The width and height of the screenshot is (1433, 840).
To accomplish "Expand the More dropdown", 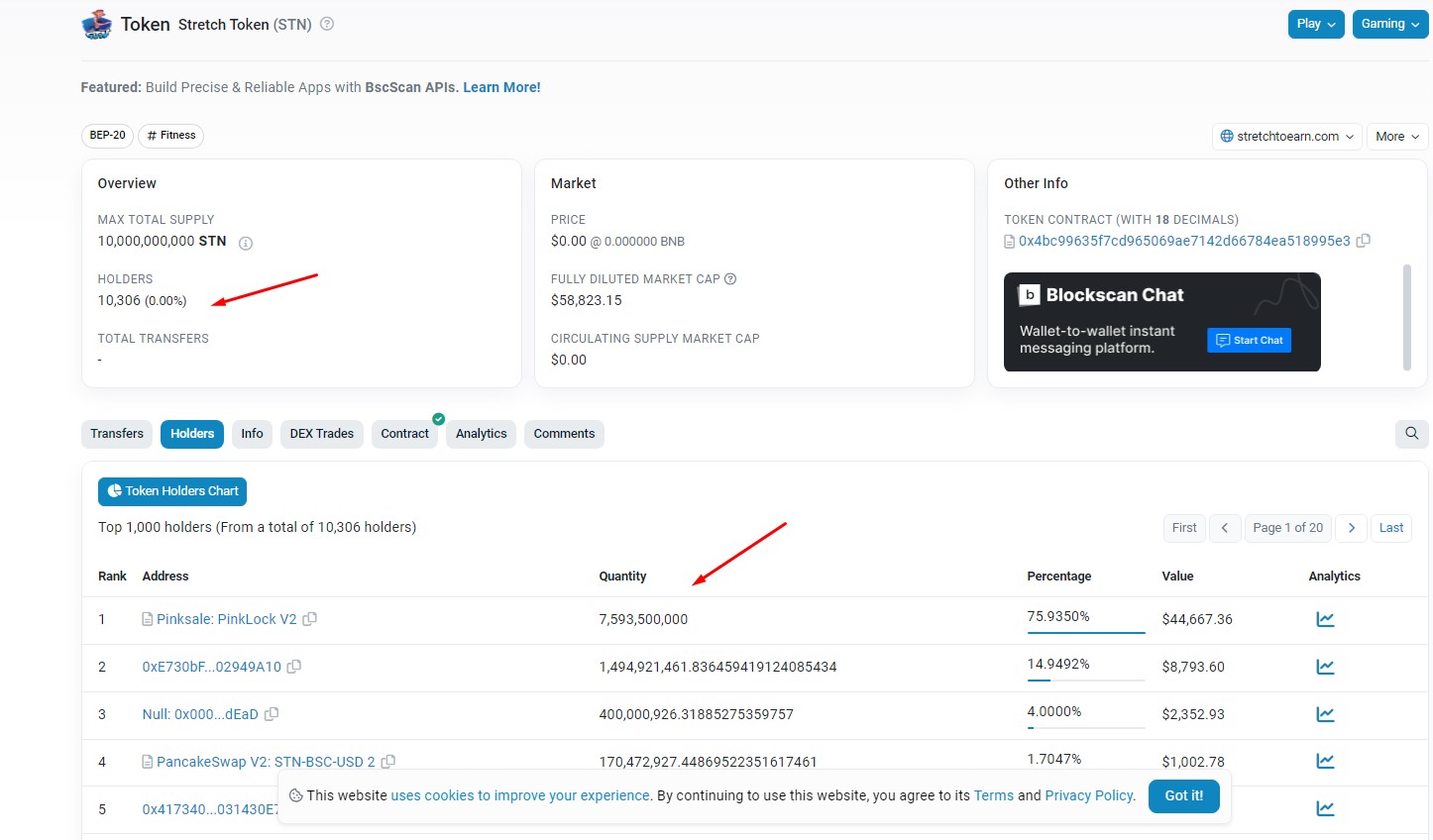I will [1397, 137].
